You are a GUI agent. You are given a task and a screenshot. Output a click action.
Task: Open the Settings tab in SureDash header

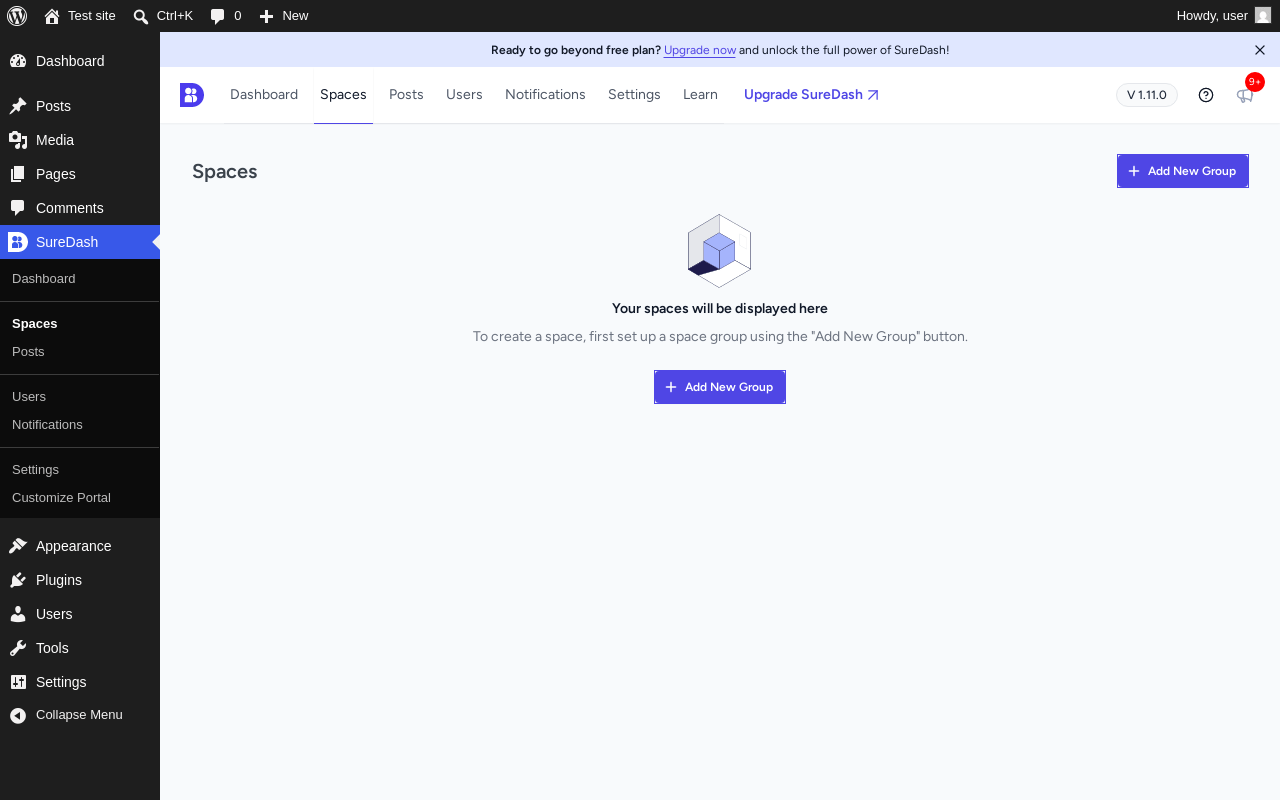tap(634, 95)
